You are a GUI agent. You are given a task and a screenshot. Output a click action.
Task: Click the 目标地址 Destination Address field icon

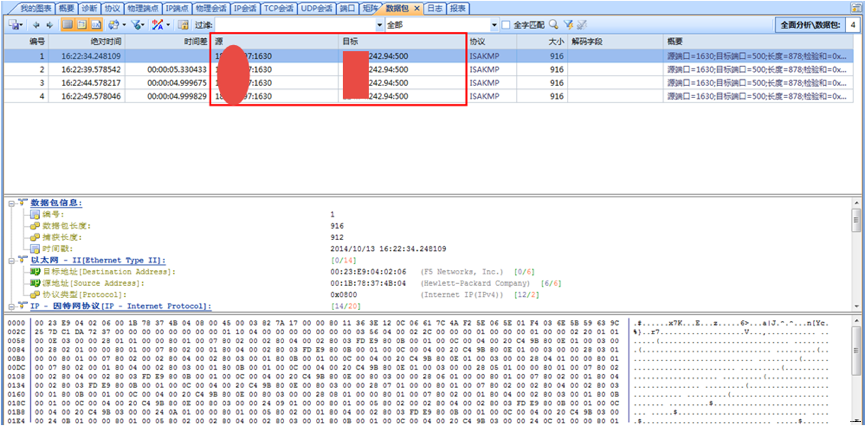pyautogui.click(x=35, y=271)
